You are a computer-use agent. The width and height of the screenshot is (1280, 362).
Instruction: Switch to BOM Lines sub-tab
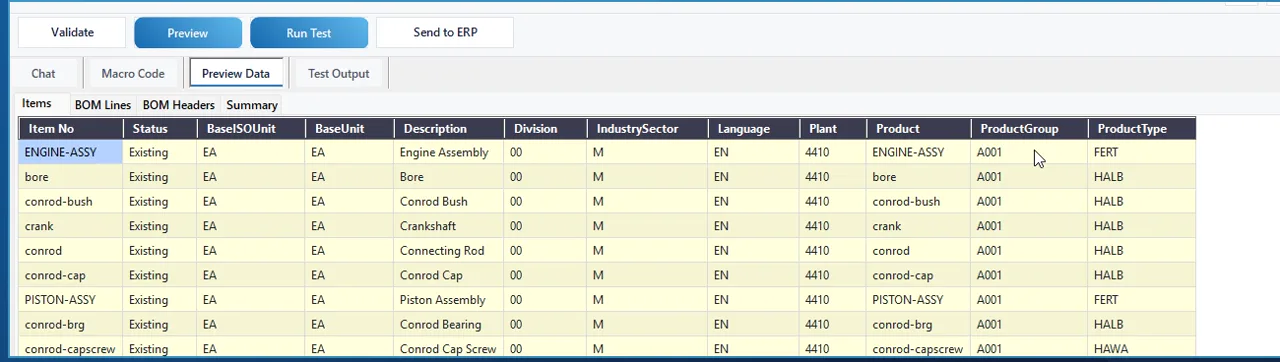click(103, 105)
